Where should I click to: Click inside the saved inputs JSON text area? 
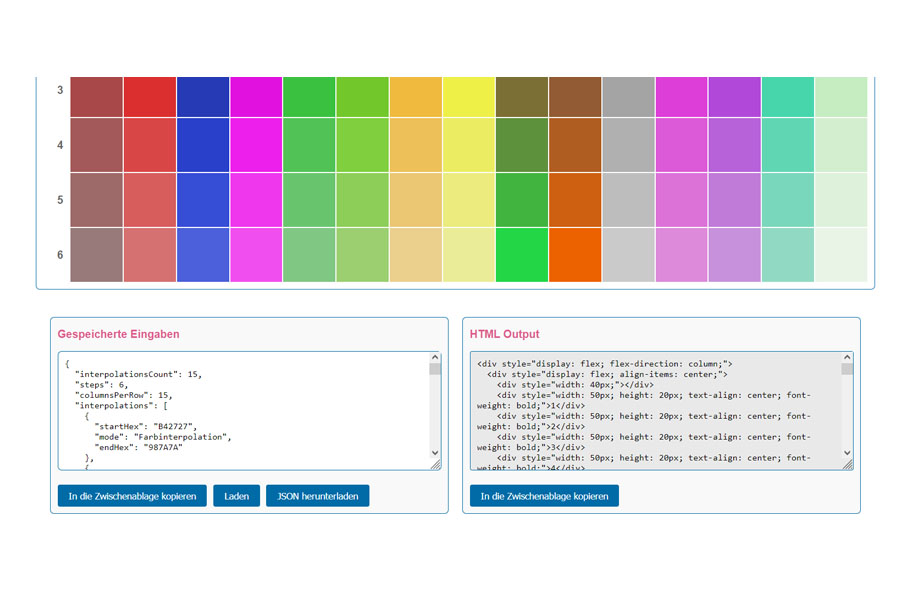[240, 410]
